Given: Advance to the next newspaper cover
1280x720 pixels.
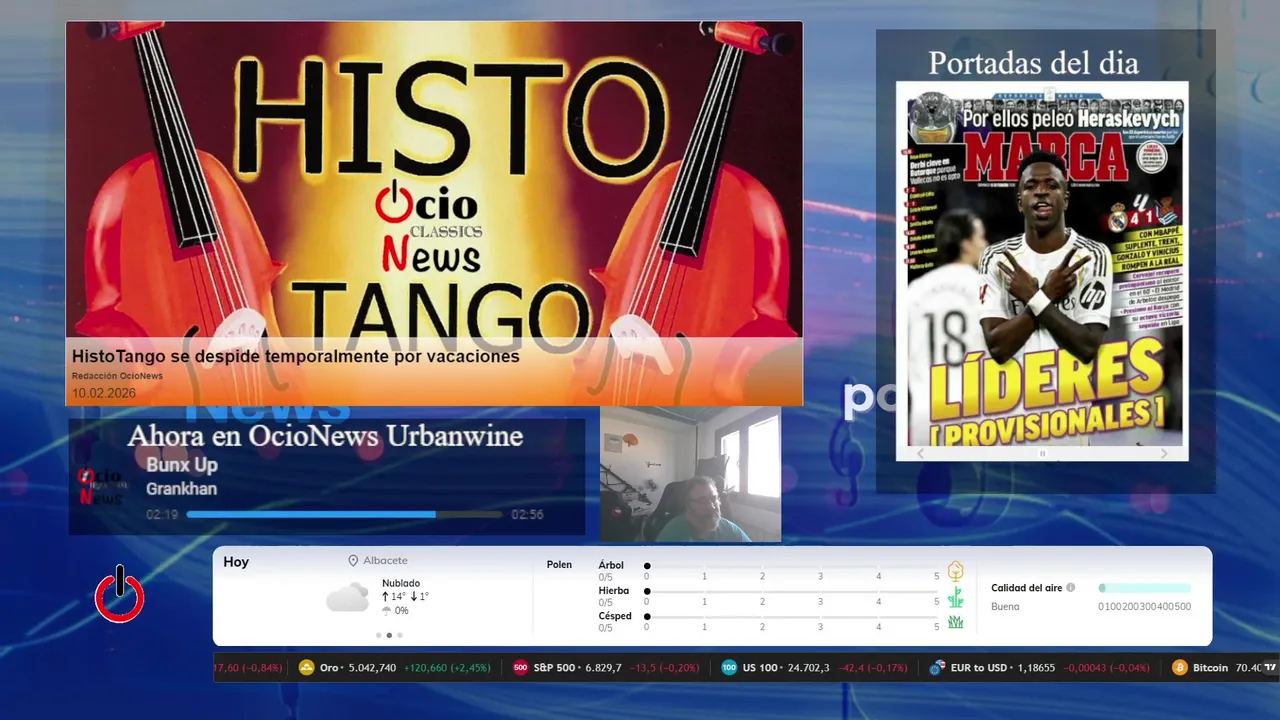Looking at the screenshot, I should click(1164, 453).
